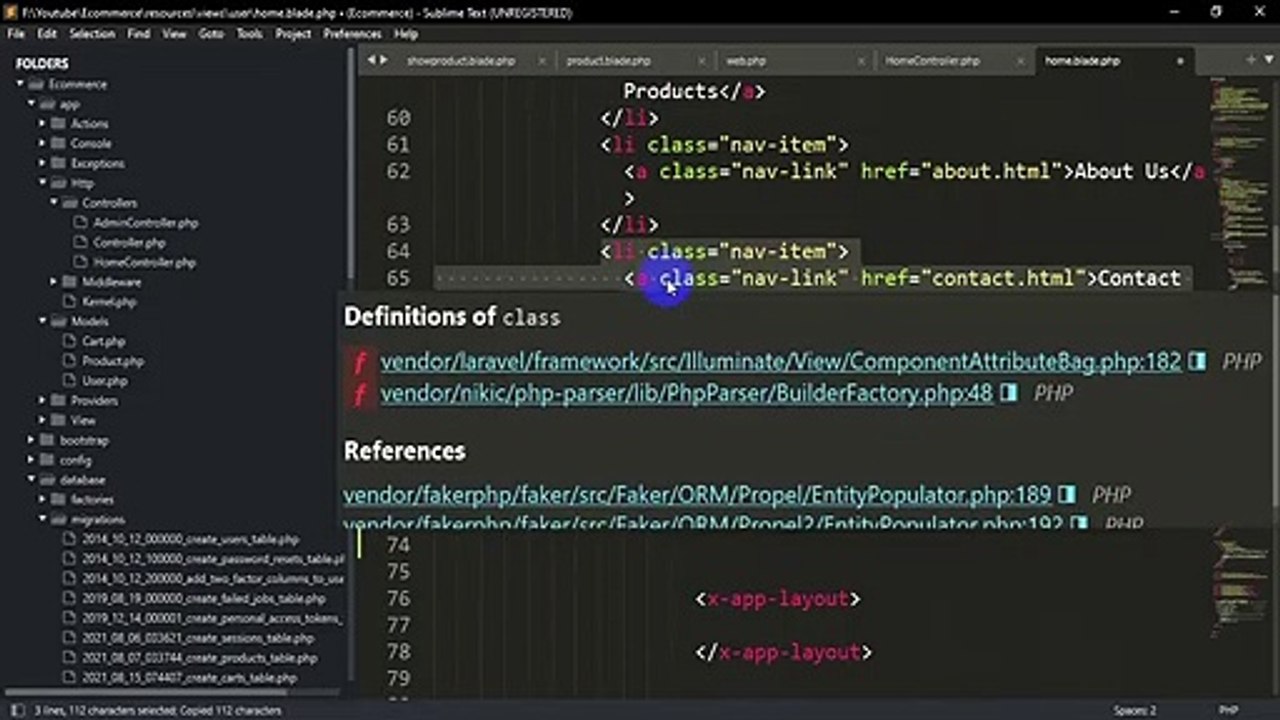
Task: Click goto icon beside Propel/EntityPopulator.php:189
Action: click(x=1067, y=495)
